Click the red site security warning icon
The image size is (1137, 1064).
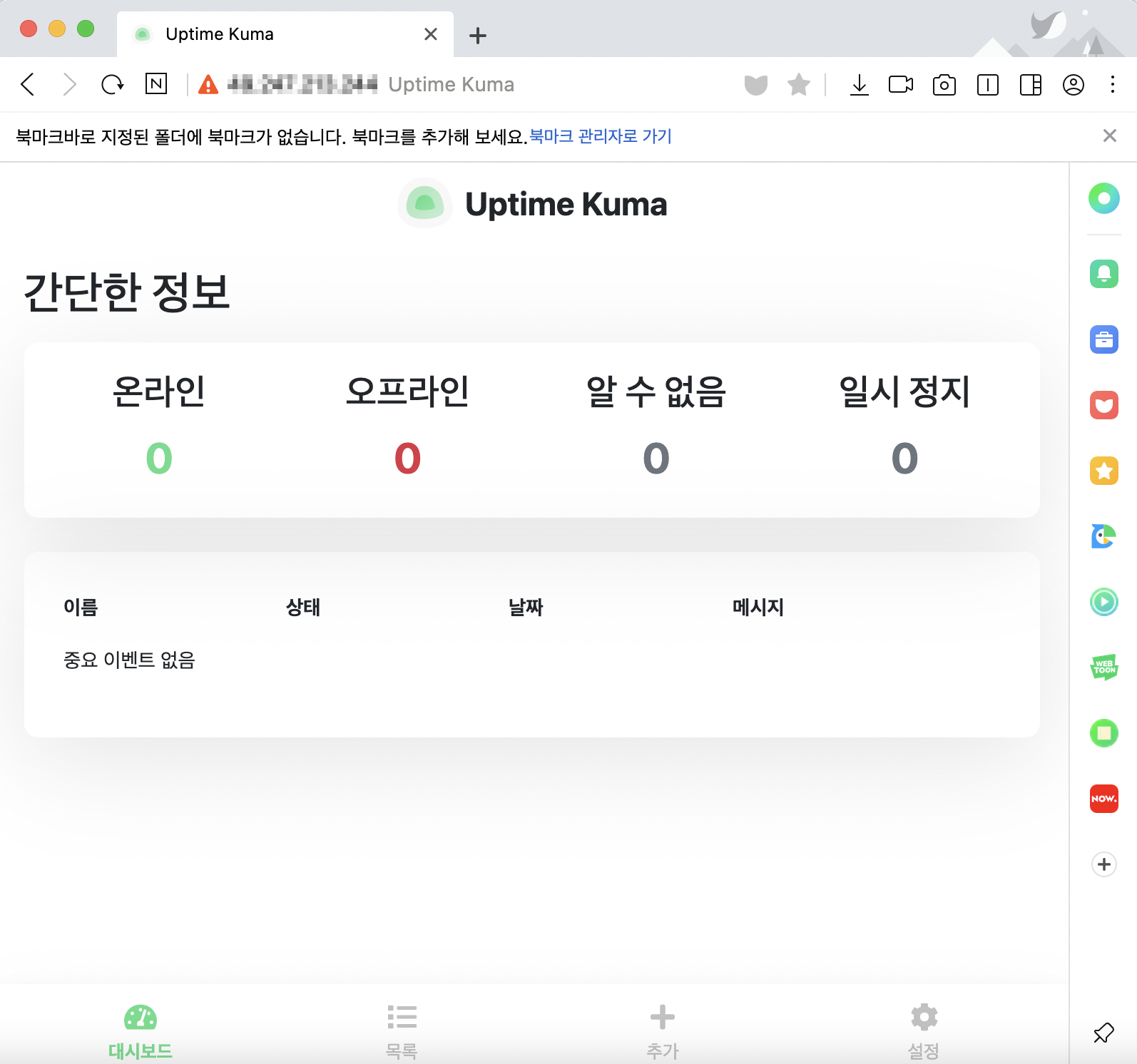208,85
